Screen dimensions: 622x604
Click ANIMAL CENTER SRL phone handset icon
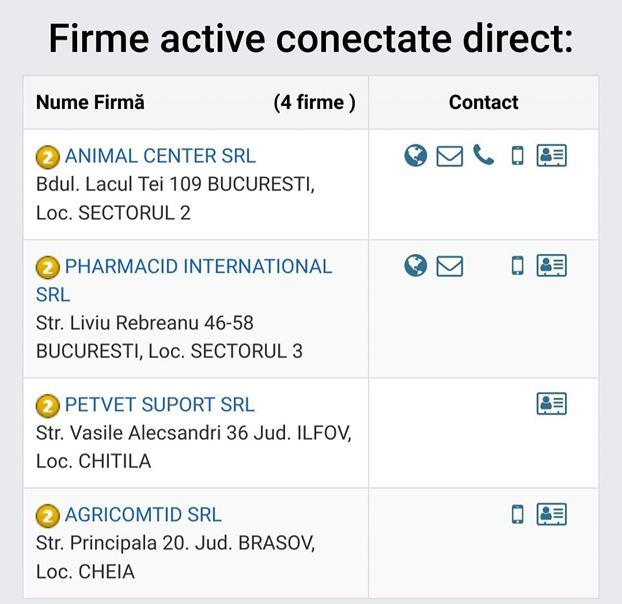click(484, 155)
